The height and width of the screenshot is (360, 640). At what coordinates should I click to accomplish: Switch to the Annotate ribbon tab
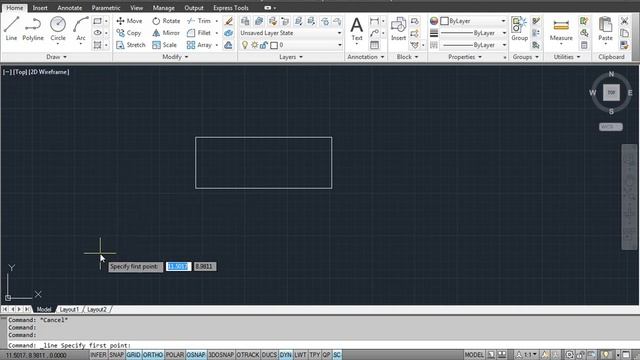point(69,8)
